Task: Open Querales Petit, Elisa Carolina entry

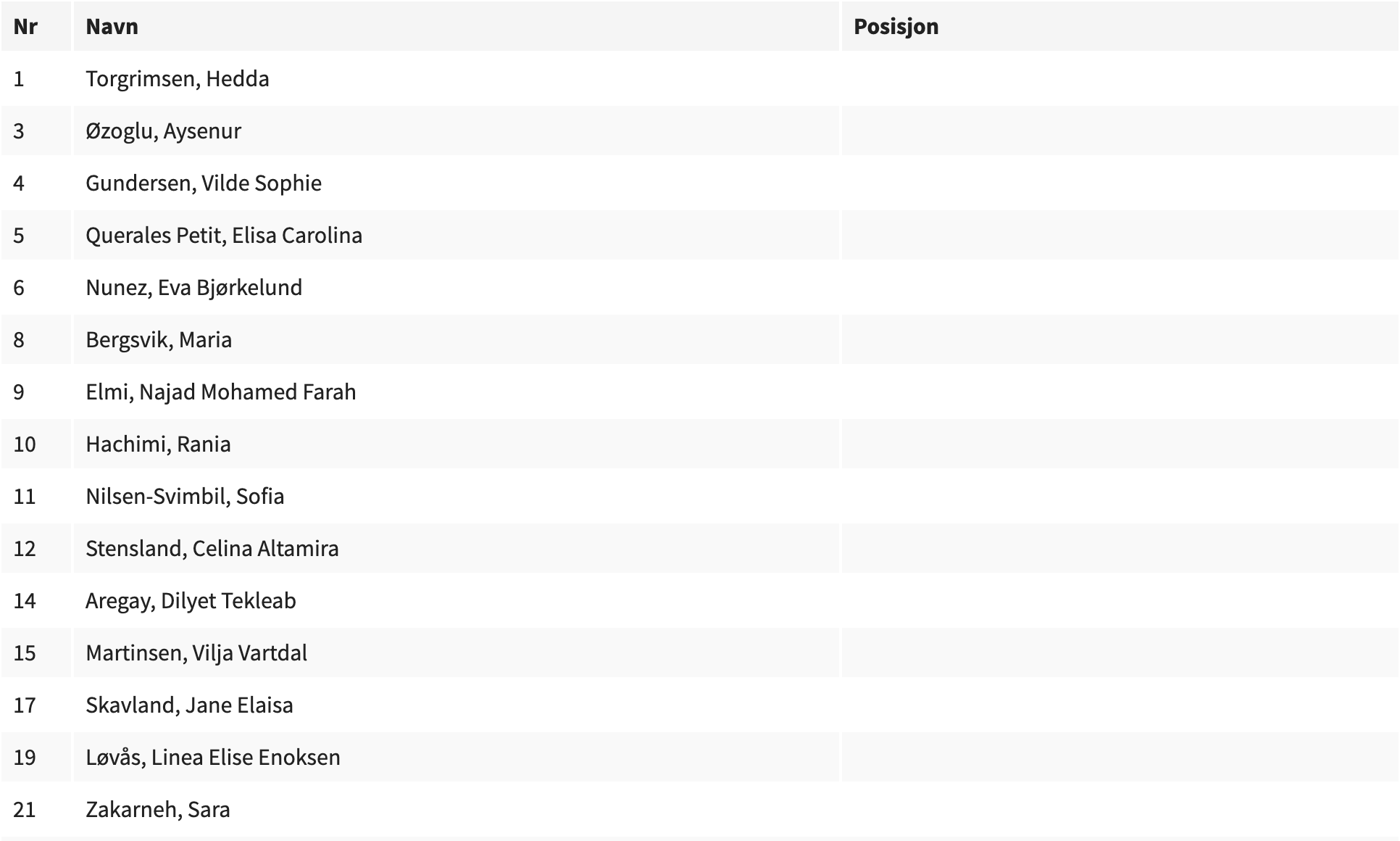Action: 224,236
